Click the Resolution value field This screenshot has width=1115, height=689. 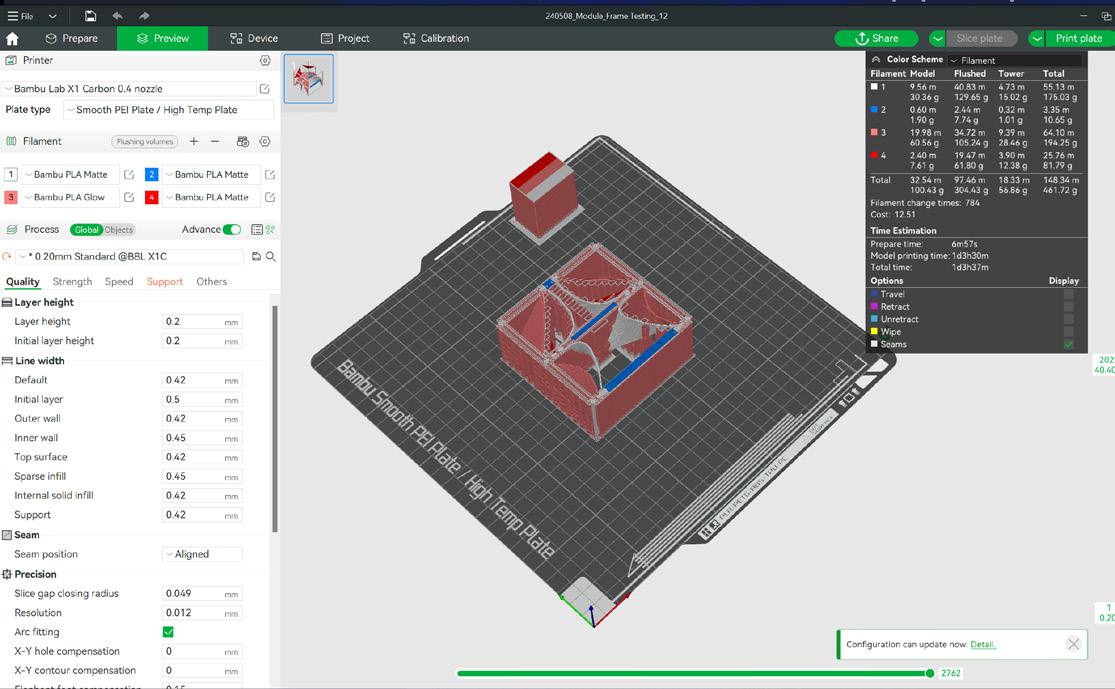click(x=202, y=613)
